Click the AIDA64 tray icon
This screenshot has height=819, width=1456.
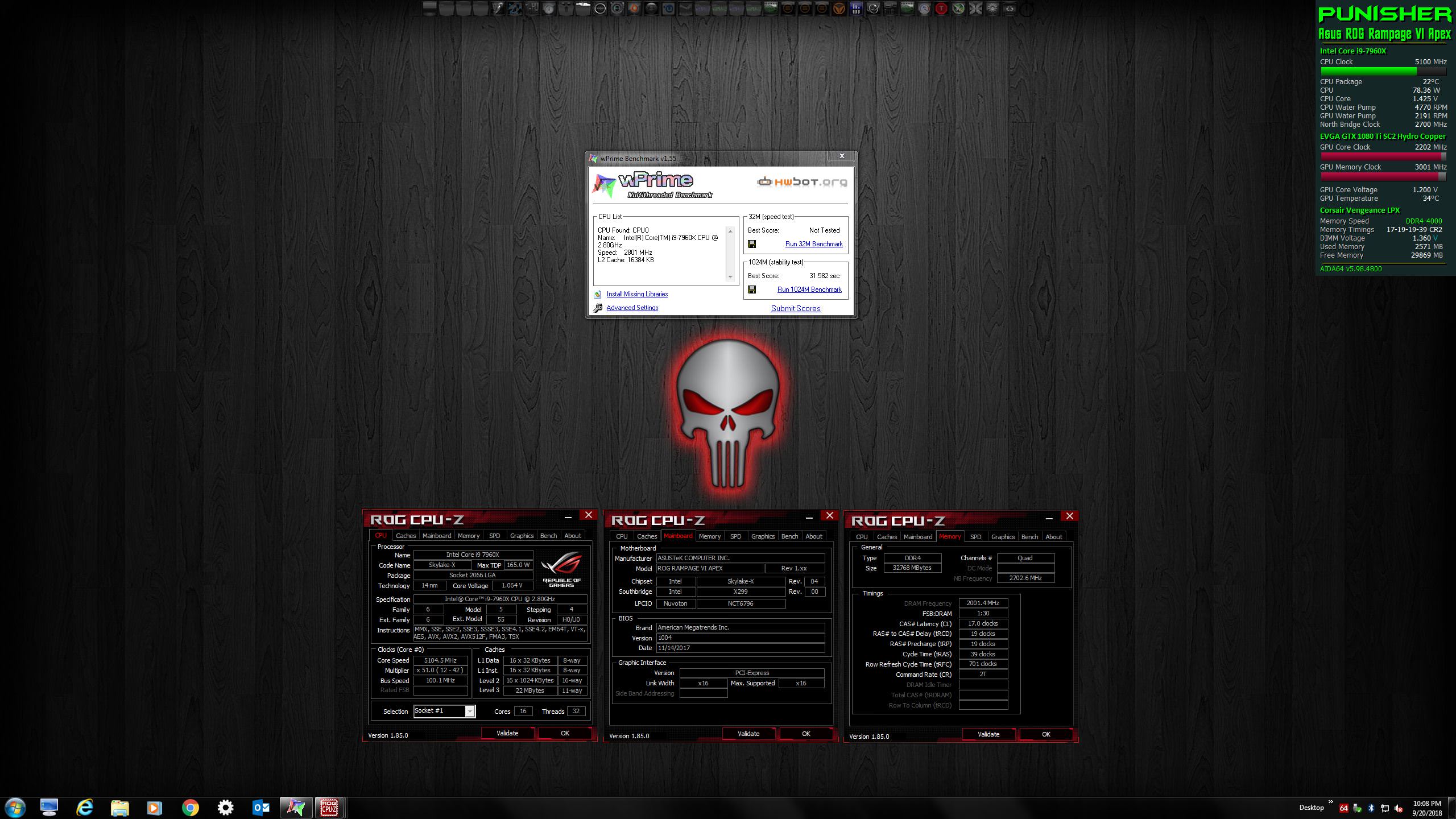click(x=1344, y=808)
